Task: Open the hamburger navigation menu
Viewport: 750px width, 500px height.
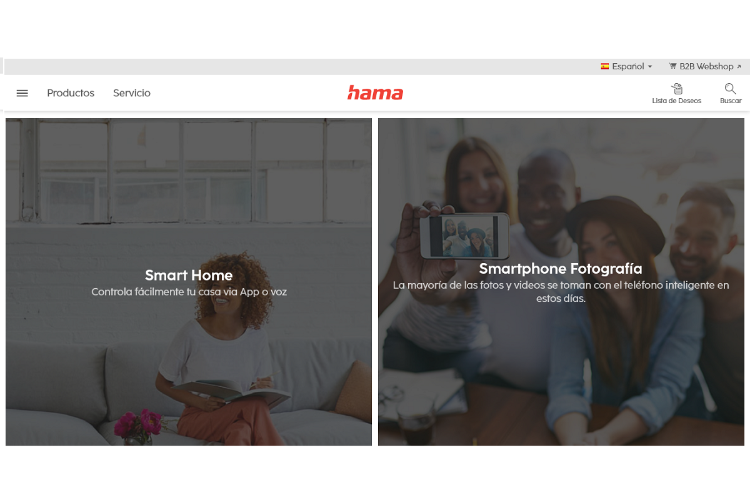Action: point(22,93)
